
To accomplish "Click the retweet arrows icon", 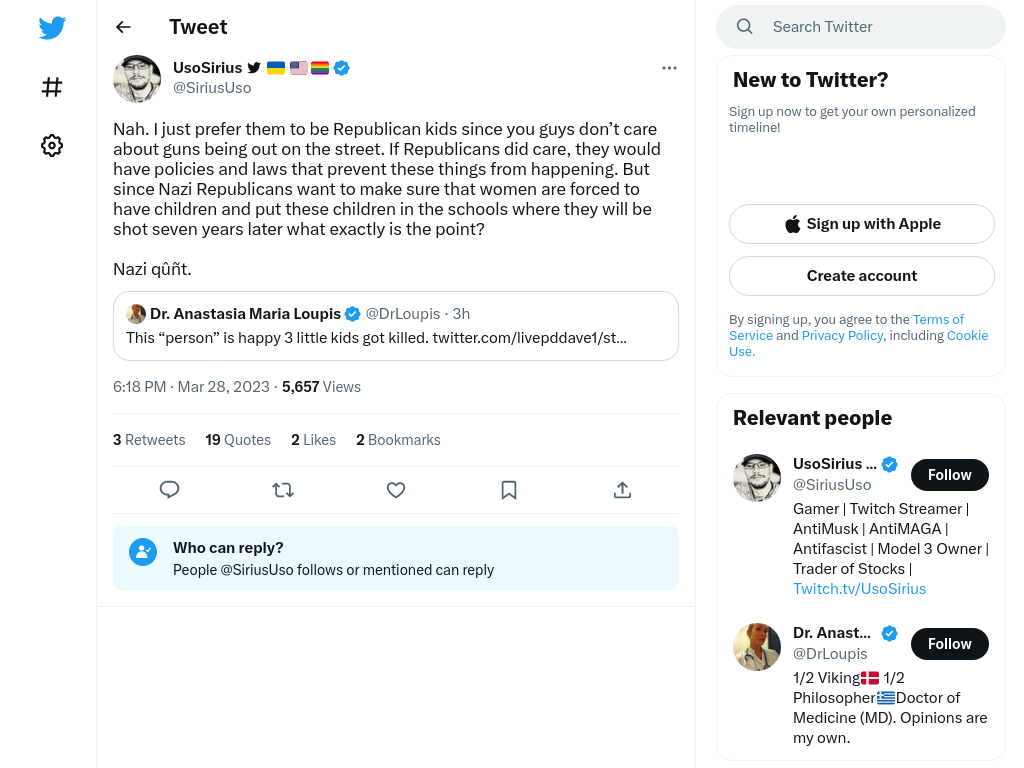I will [x=283, y=490].
